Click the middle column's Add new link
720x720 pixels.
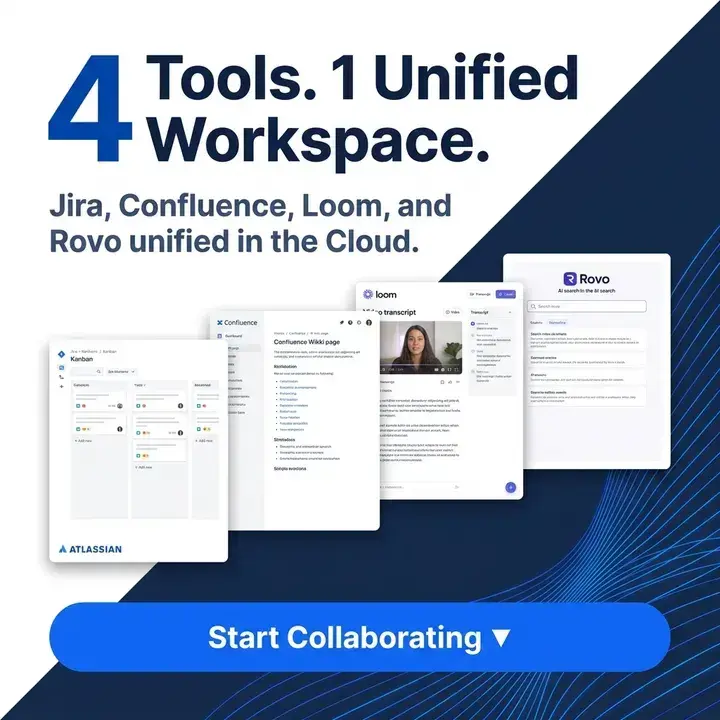pyautogui.click(x=144, y=467)
